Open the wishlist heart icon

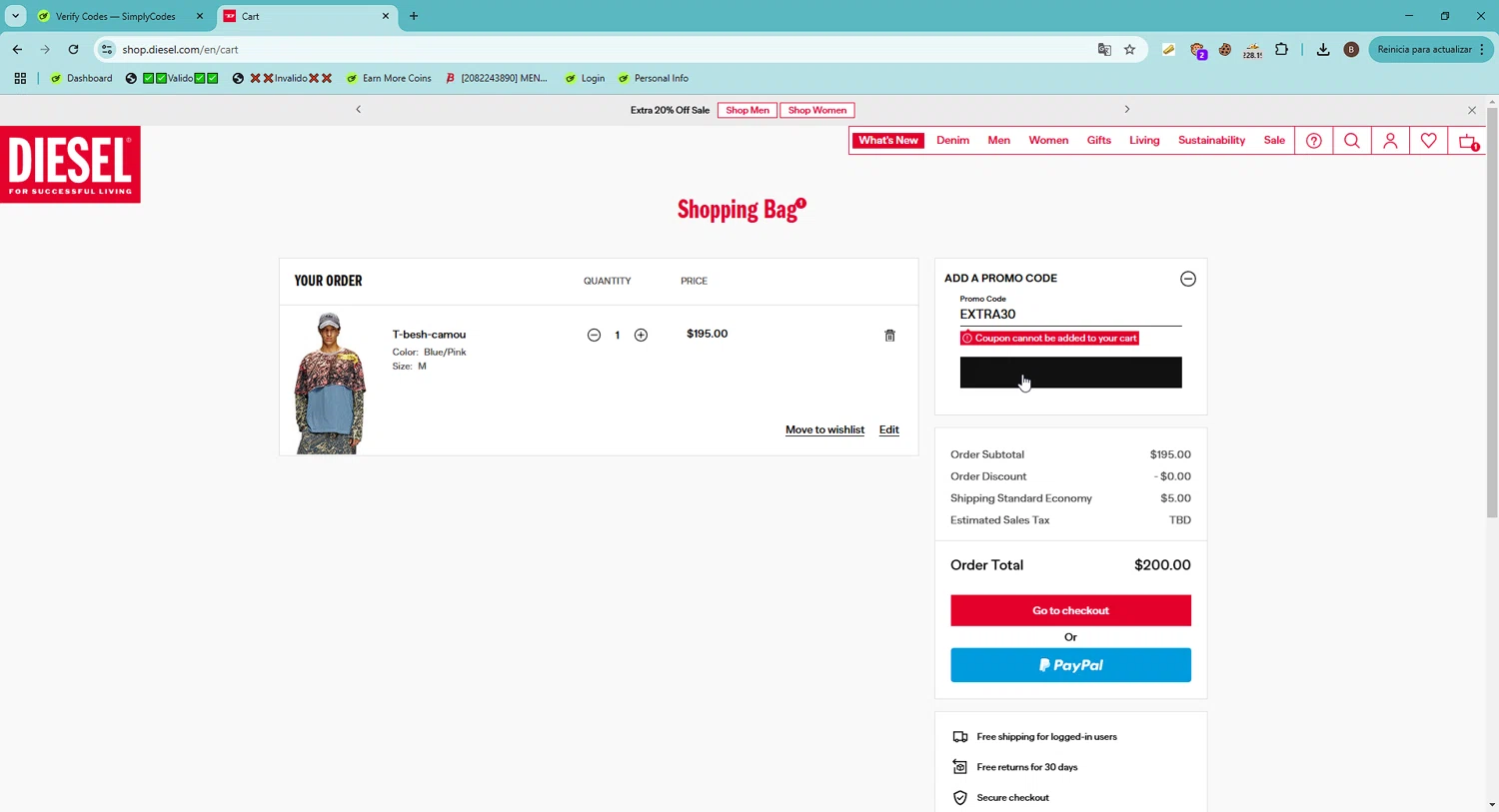1428,141
